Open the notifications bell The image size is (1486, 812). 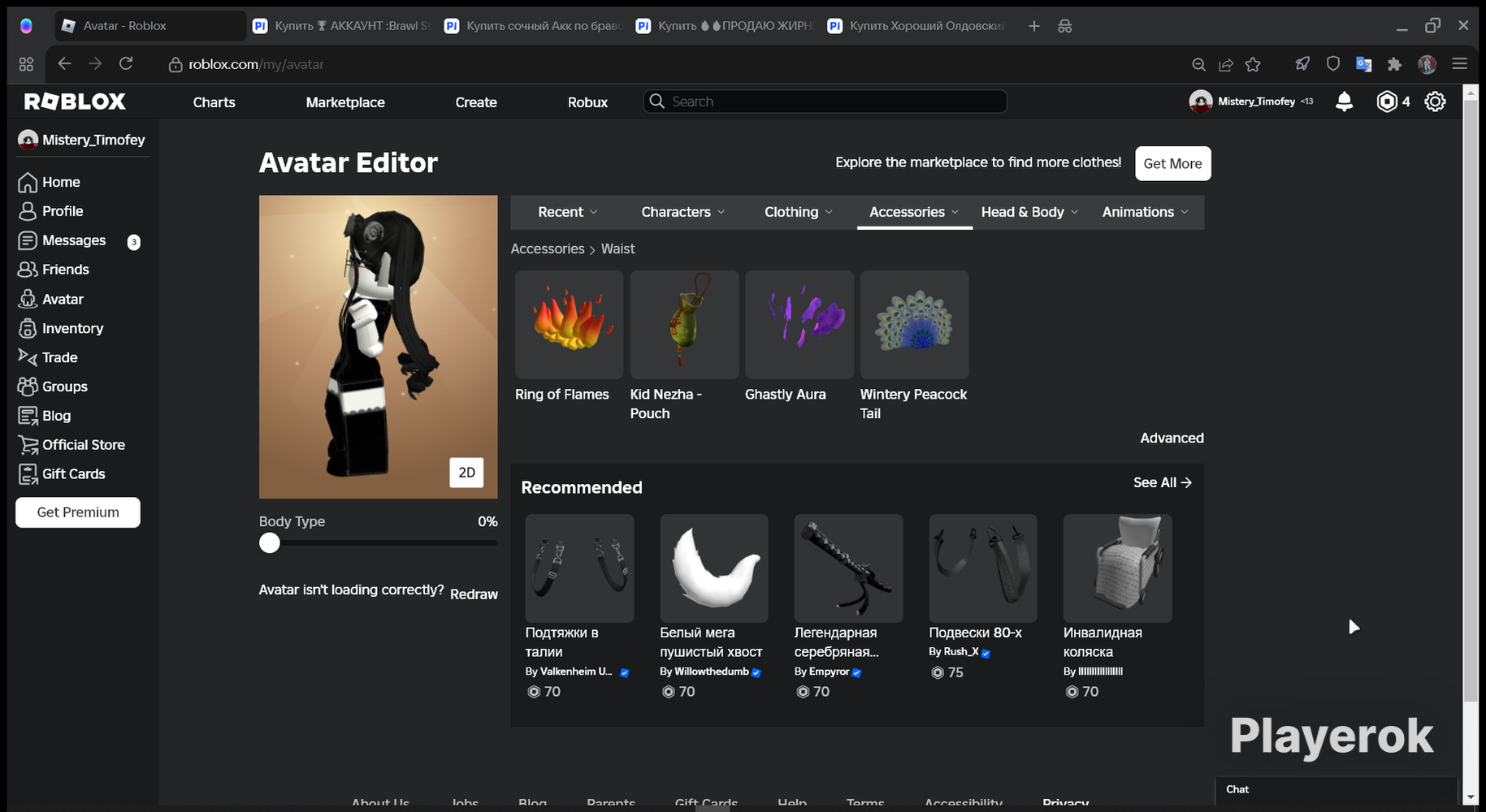1344,101
